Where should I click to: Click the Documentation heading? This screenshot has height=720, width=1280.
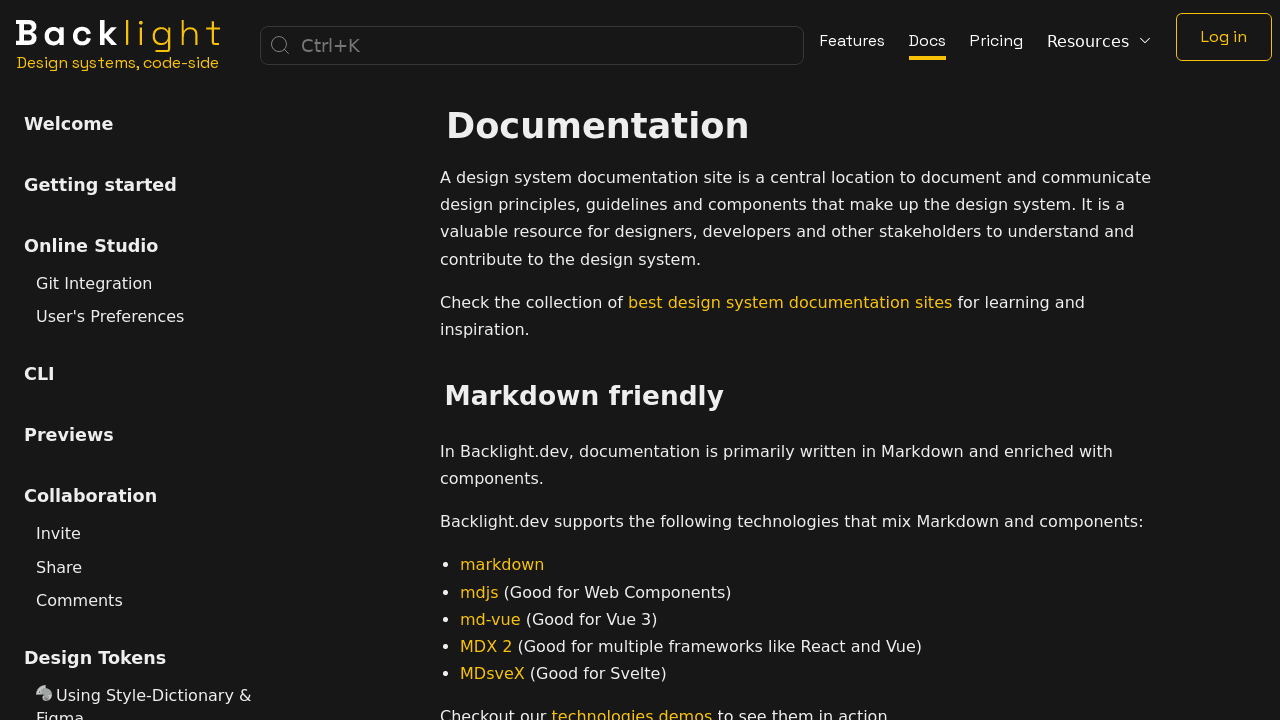click(597, 126)
